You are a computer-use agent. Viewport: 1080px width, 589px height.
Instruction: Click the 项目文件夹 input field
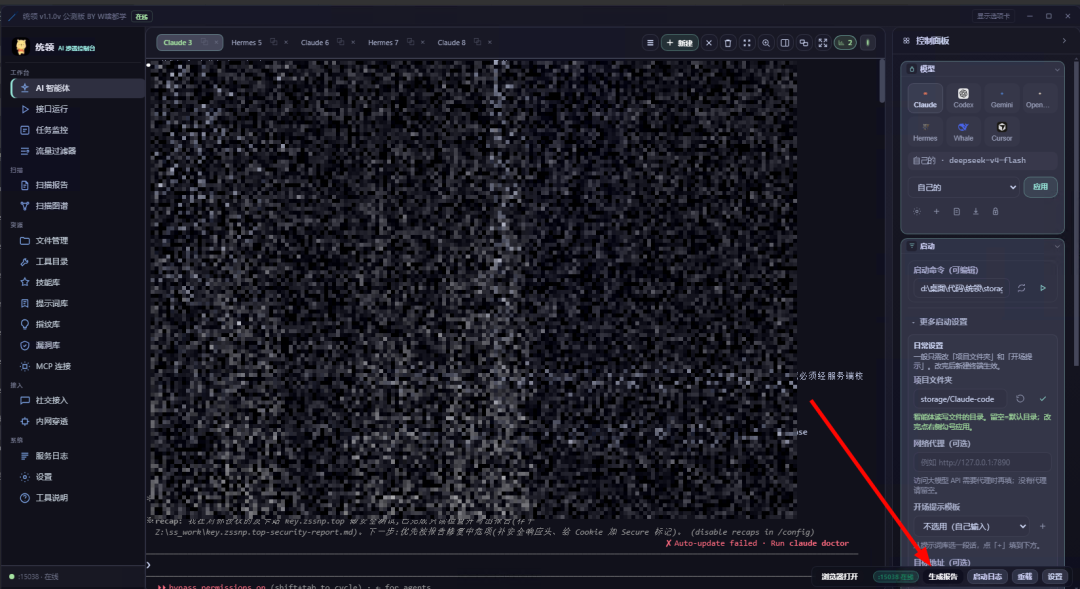pyautogui.click(x=959, y=399)
